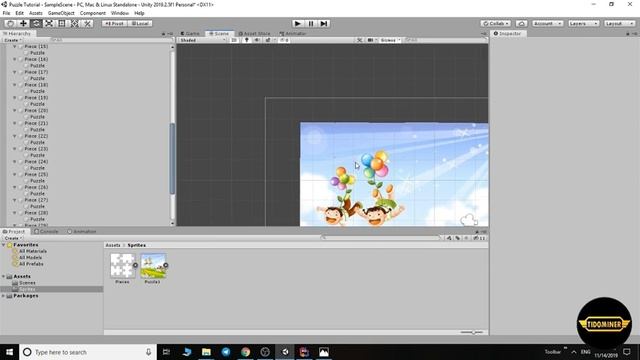This screenshot has height=360, width=640.
Task: Click the Hierarchy vertical scrollbar thumb
Action: coord(172,158)
